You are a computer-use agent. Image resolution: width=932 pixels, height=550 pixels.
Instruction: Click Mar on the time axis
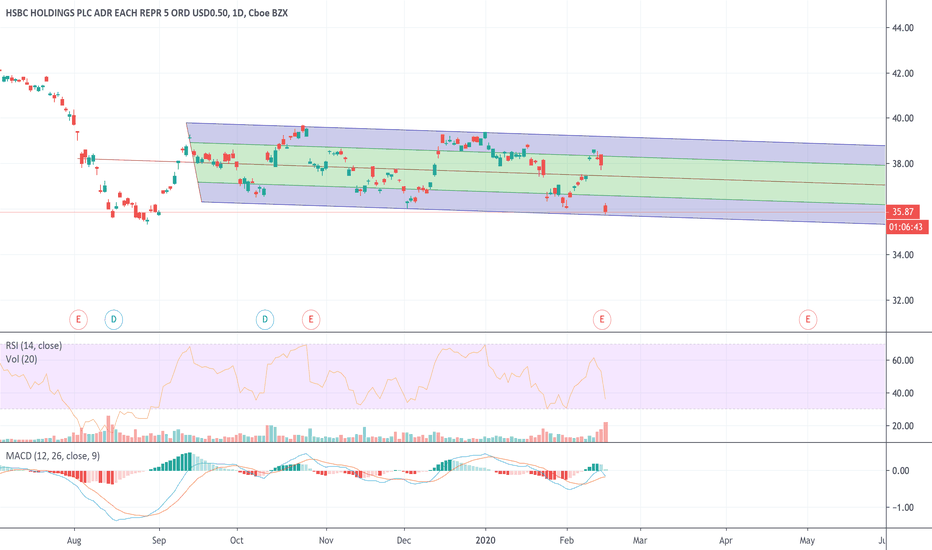pyautogui.click(x=640, y=540)
